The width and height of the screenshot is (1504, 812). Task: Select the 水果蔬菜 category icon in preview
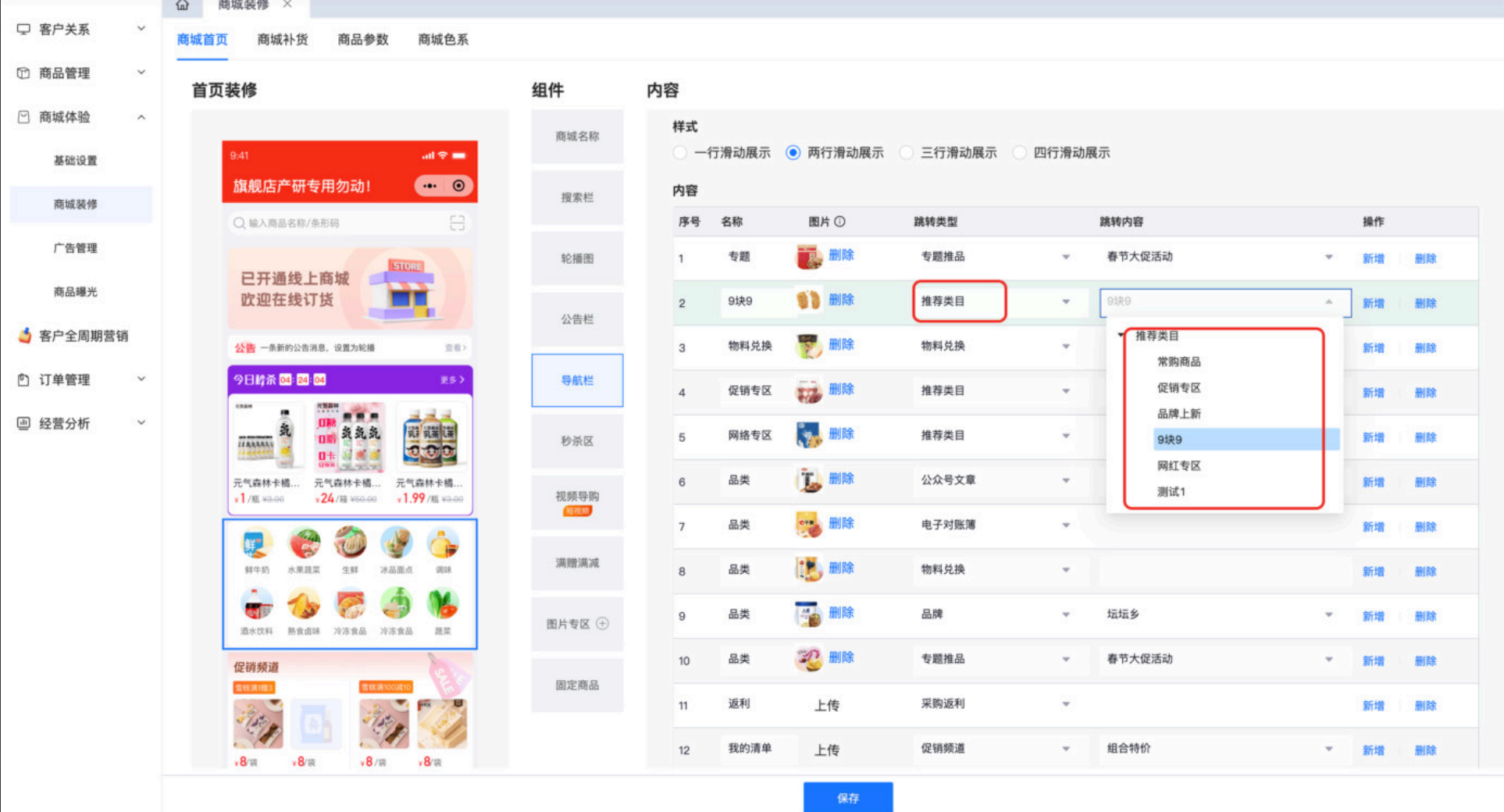click(x=304, y=544)
